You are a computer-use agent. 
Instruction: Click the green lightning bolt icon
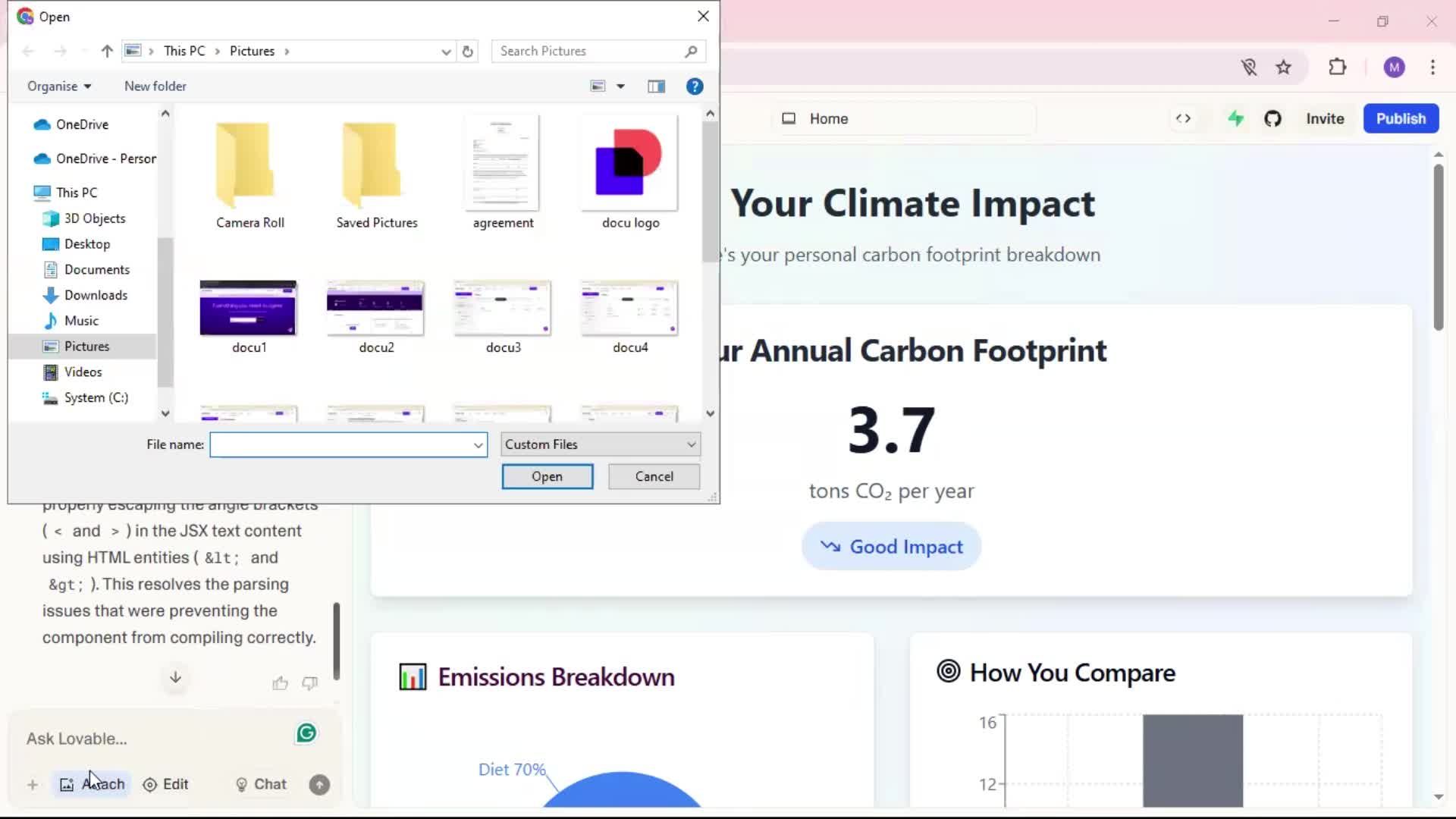coord(1236,118)
